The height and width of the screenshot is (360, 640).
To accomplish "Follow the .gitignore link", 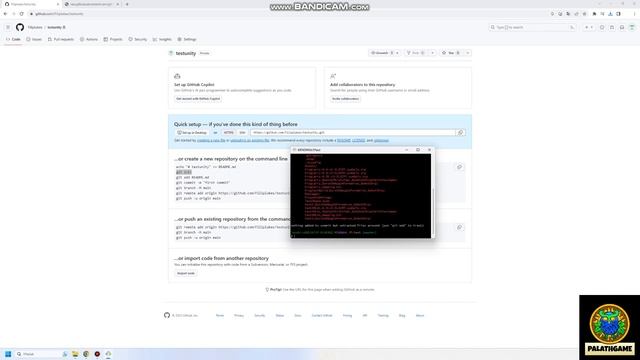I will (x=381, y=140).
